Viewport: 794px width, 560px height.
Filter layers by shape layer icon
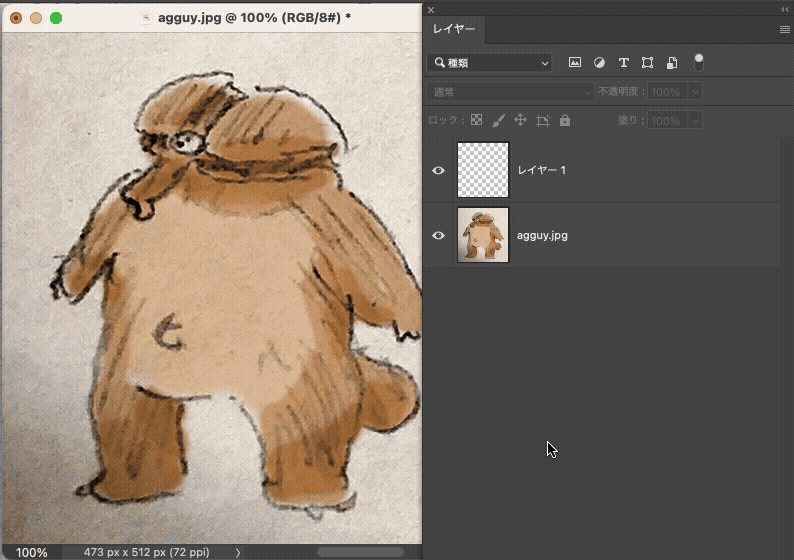[x=647, y=62]
